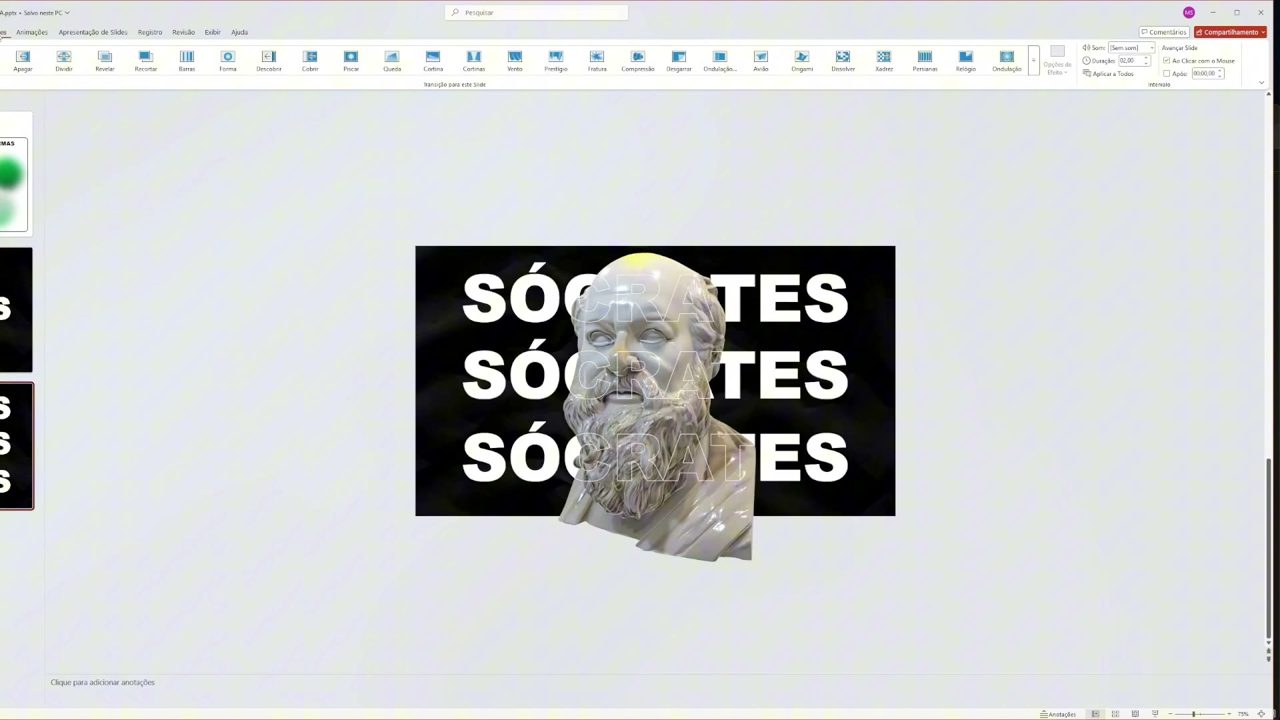Apply the Vento transition

pos(515,61)
